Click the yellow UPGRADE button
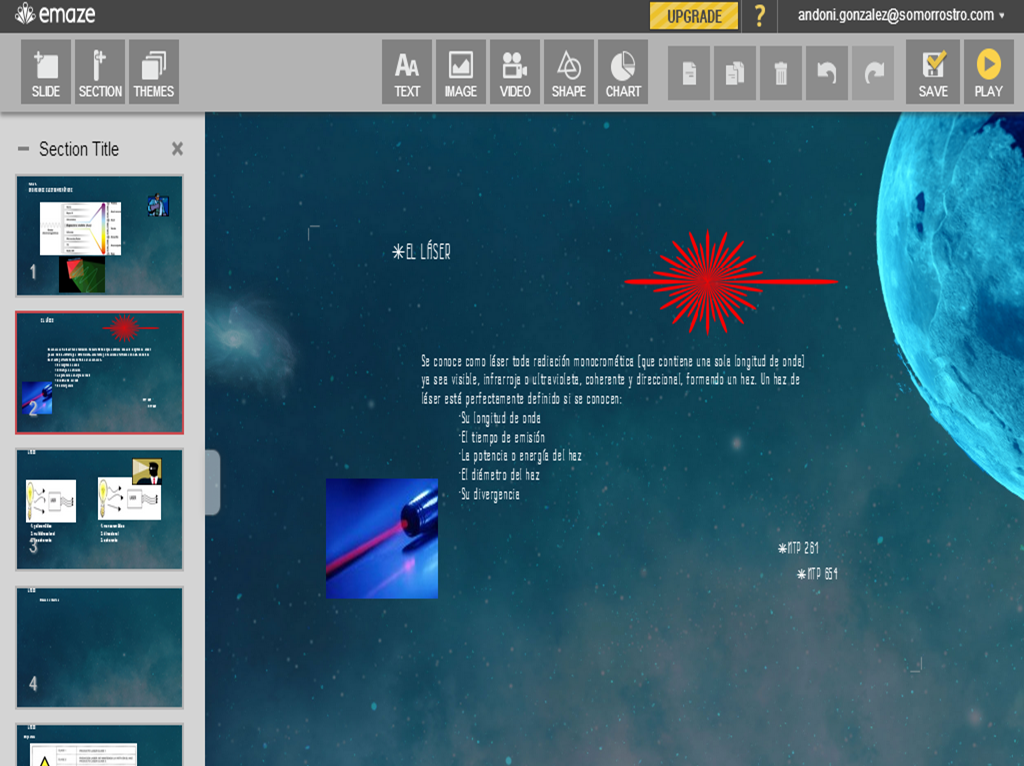Screen dimensions: 1024x766 coord(694,16)
